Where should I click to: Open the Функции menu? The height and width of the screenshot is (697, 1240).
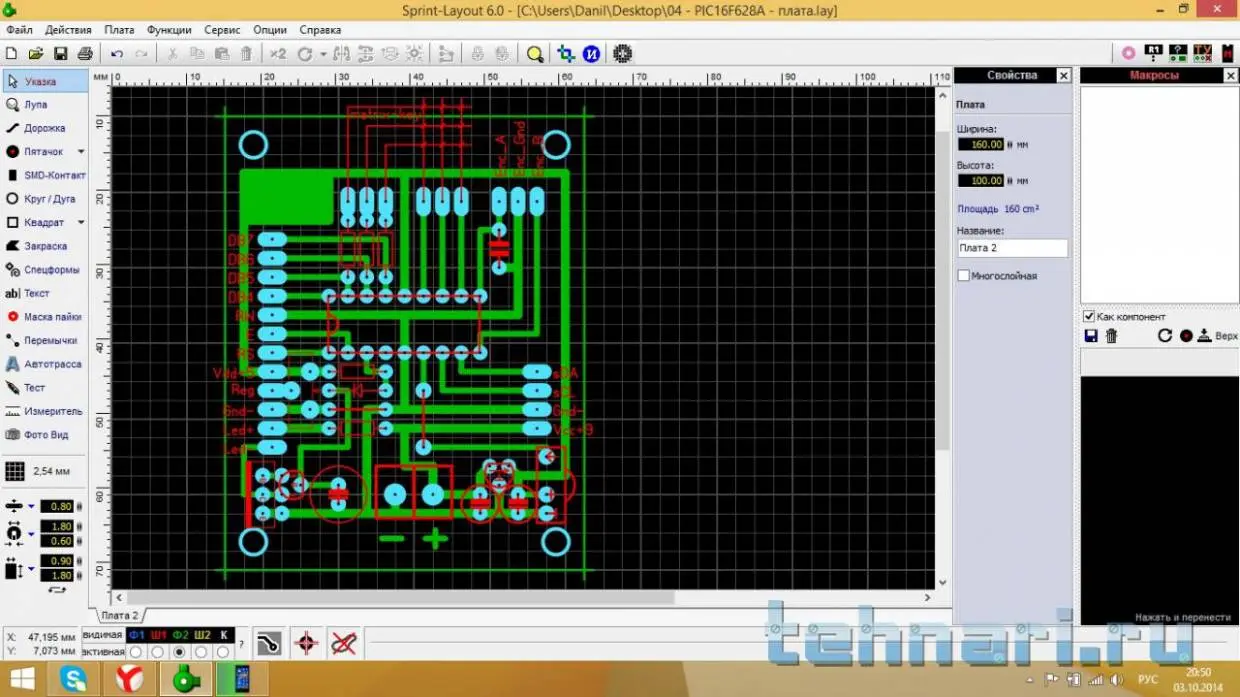[169, 30]
